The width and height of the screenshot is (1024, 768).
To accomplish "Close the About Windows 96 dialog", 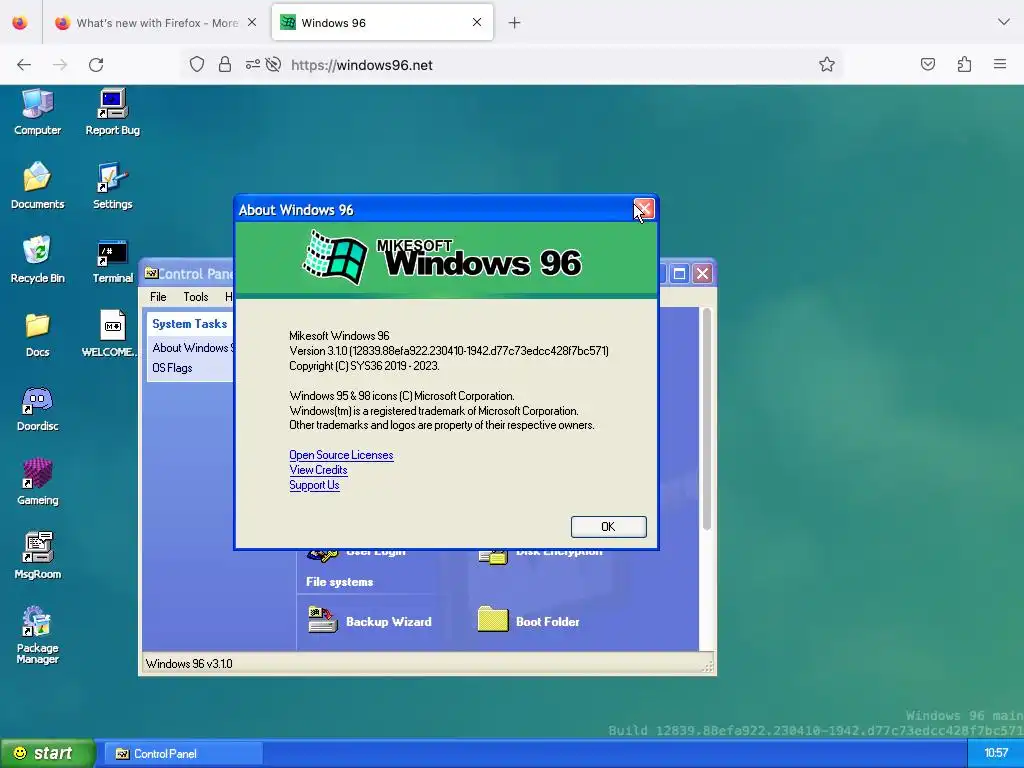I will click(x=643, y=209).
